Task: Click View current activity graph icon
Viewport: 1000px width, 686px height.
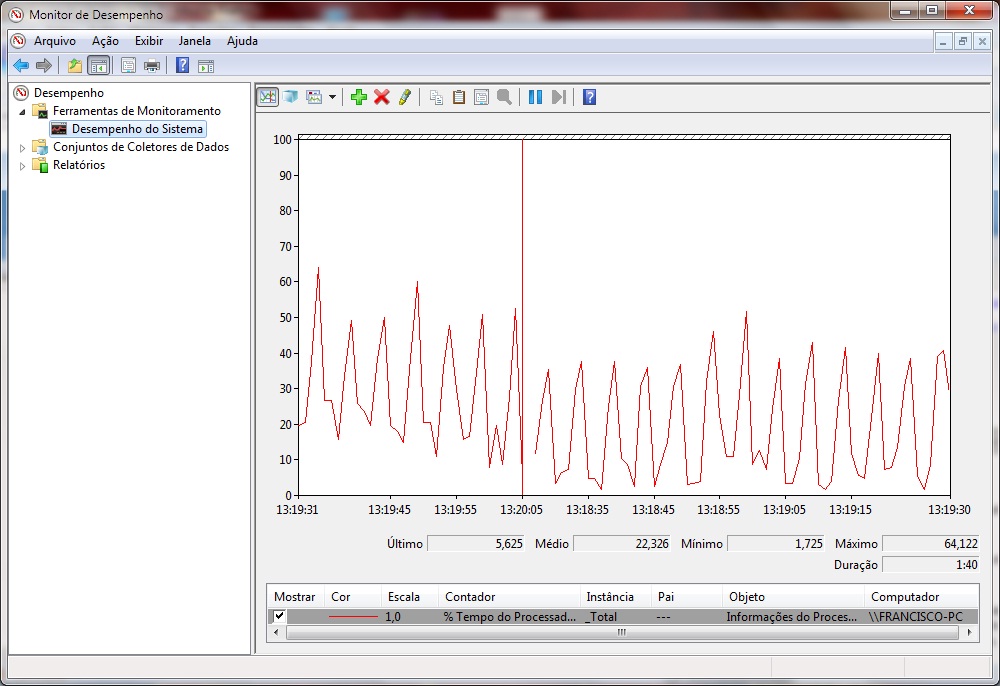Action: click(268, 97)
